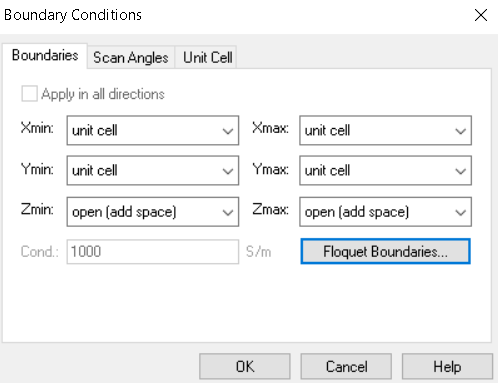Click the S/m unit label

[x=258, y=252]
